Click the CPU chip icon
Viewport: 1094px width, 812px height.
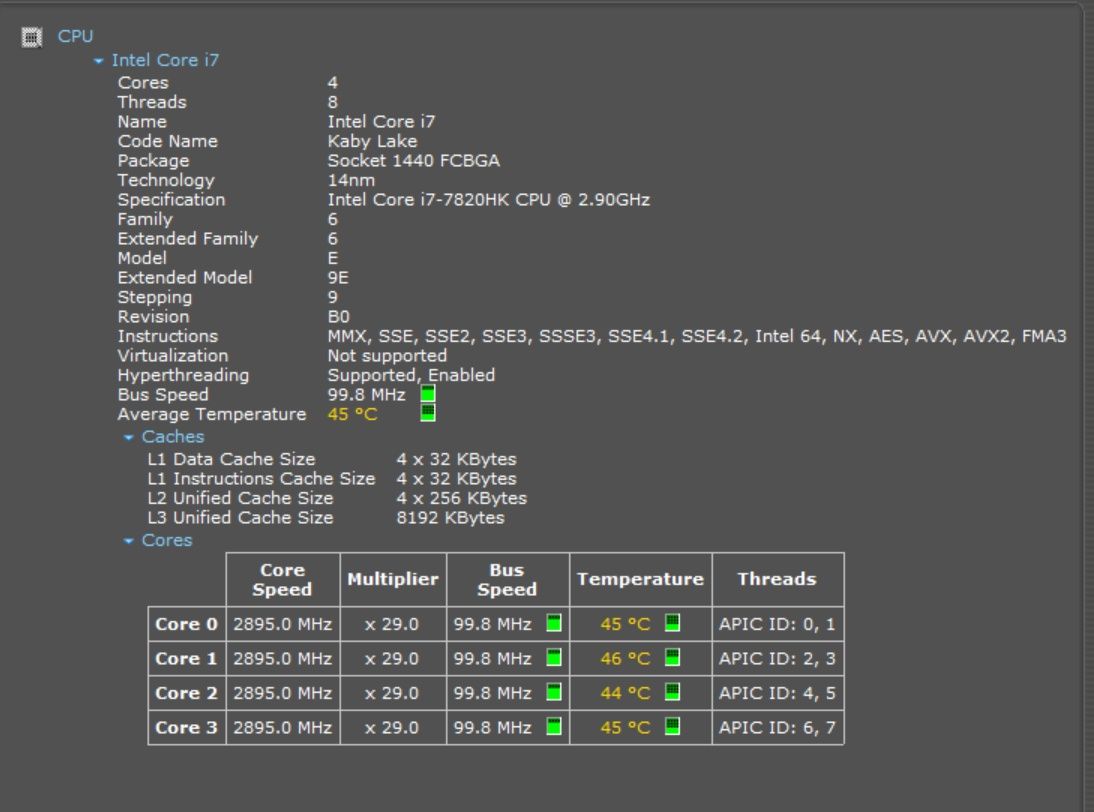click(x=31, y=37)
